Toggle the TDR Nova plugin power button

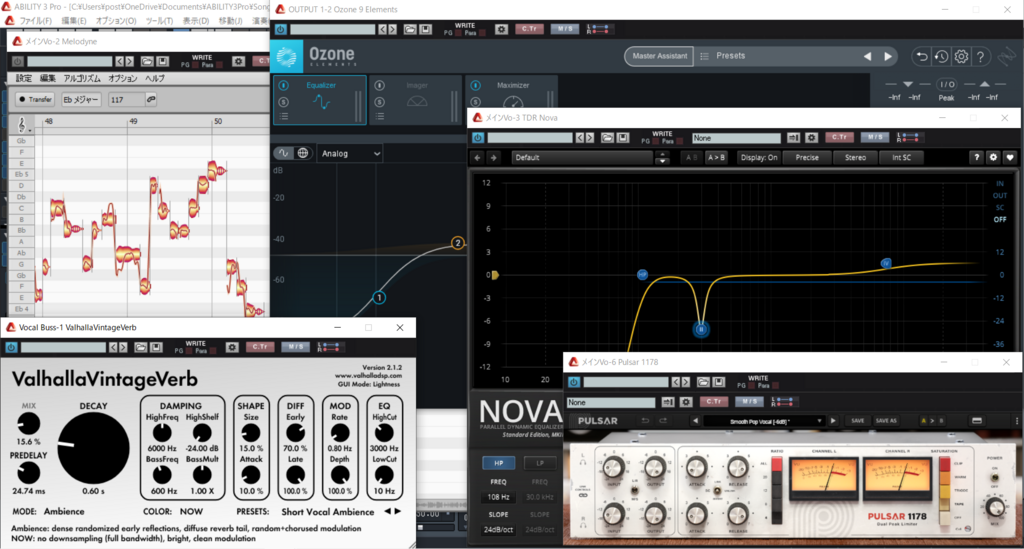click(x=478, y=137)
